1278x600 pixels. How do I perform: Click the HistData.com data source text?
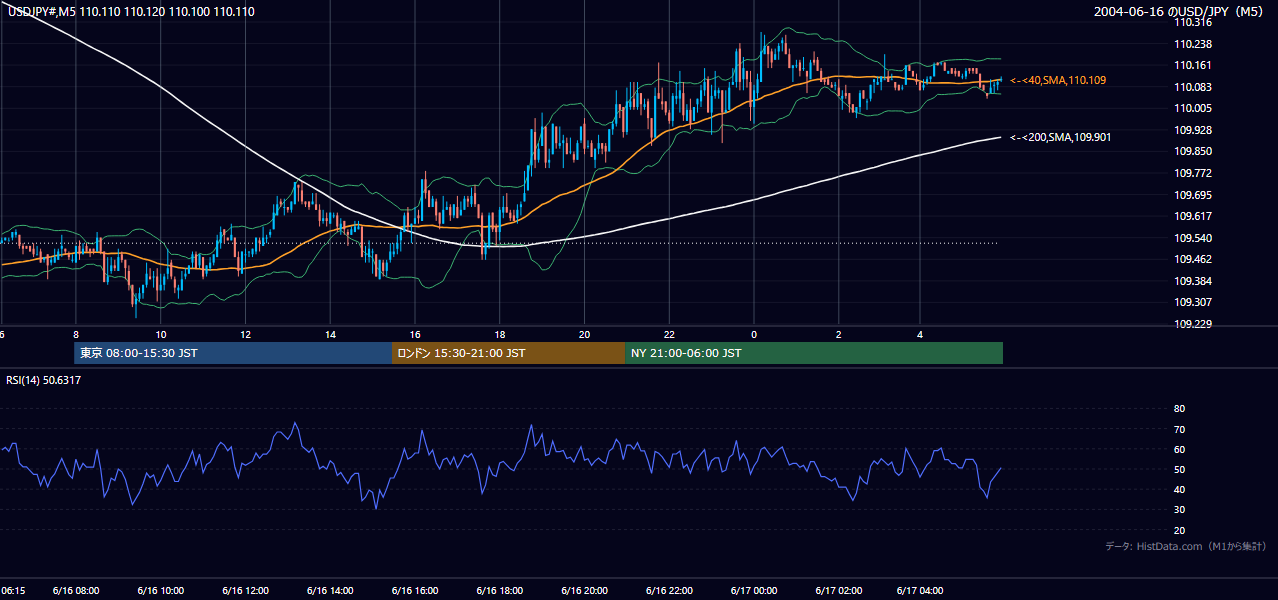pyautogui.click(x=1186, y=546)
